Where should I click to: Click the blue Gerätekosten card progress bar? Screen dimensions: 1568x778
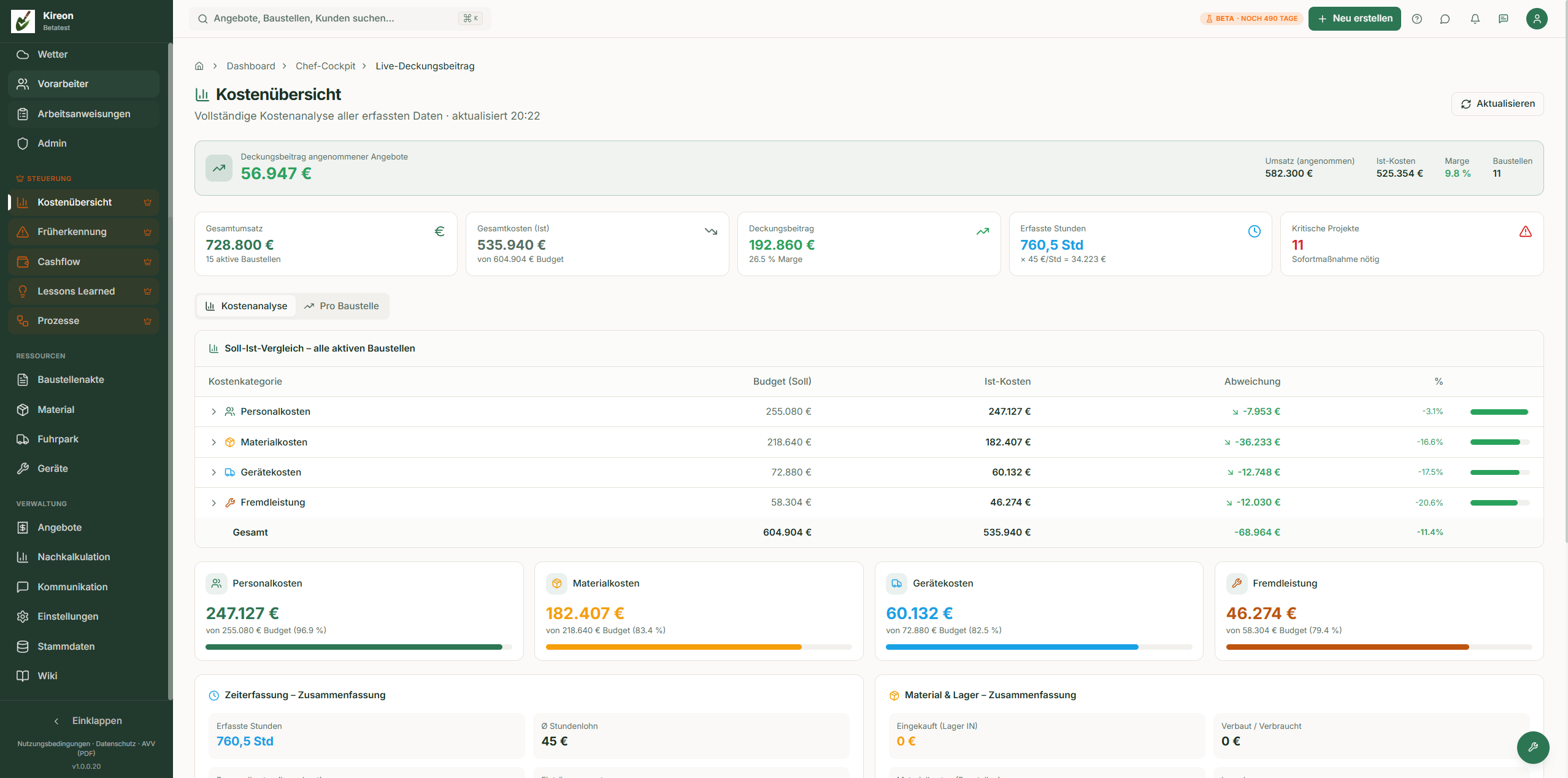1038,647
